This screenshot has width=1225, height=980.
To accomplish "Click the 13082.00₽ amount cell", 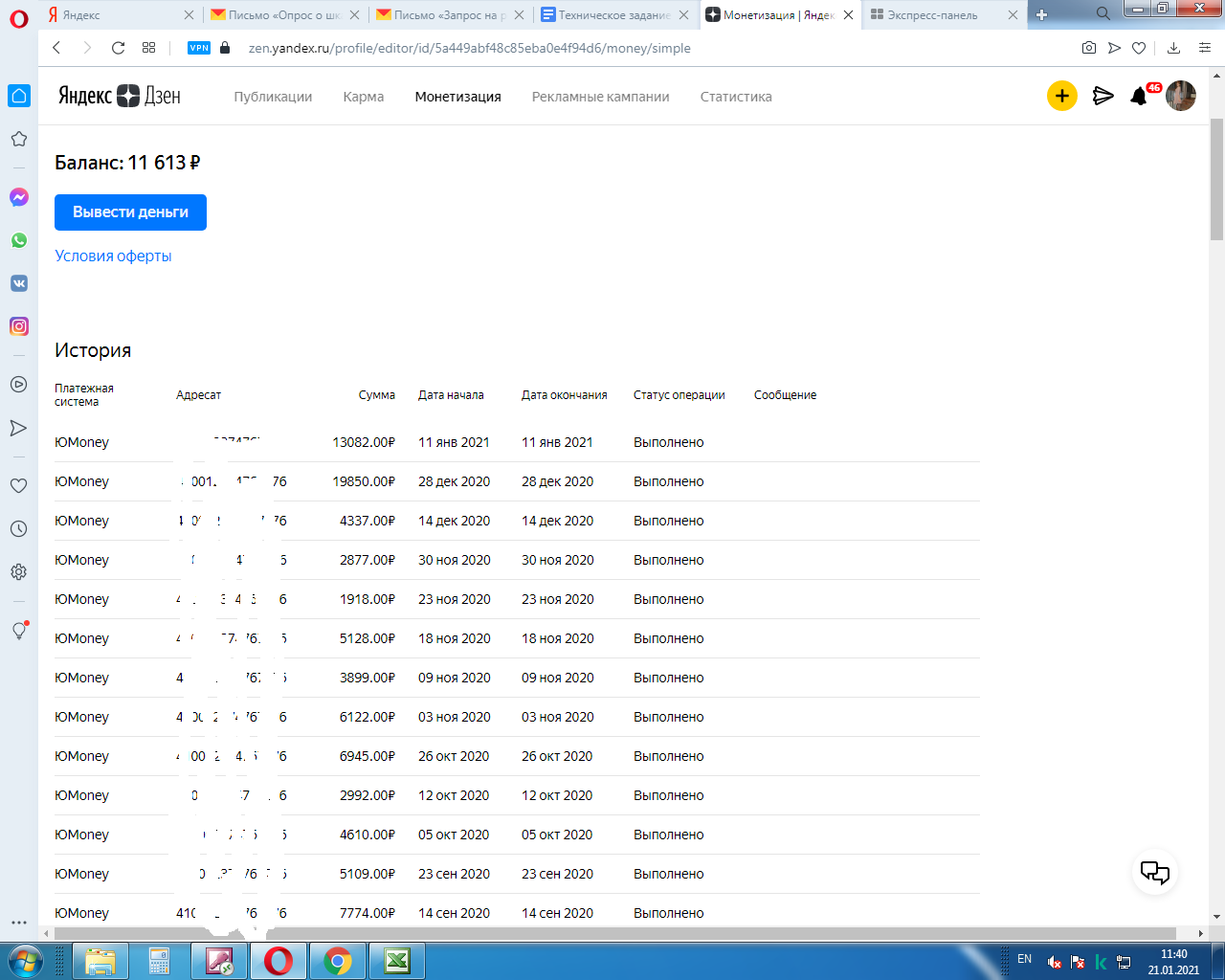I will (x=364, y=442).
